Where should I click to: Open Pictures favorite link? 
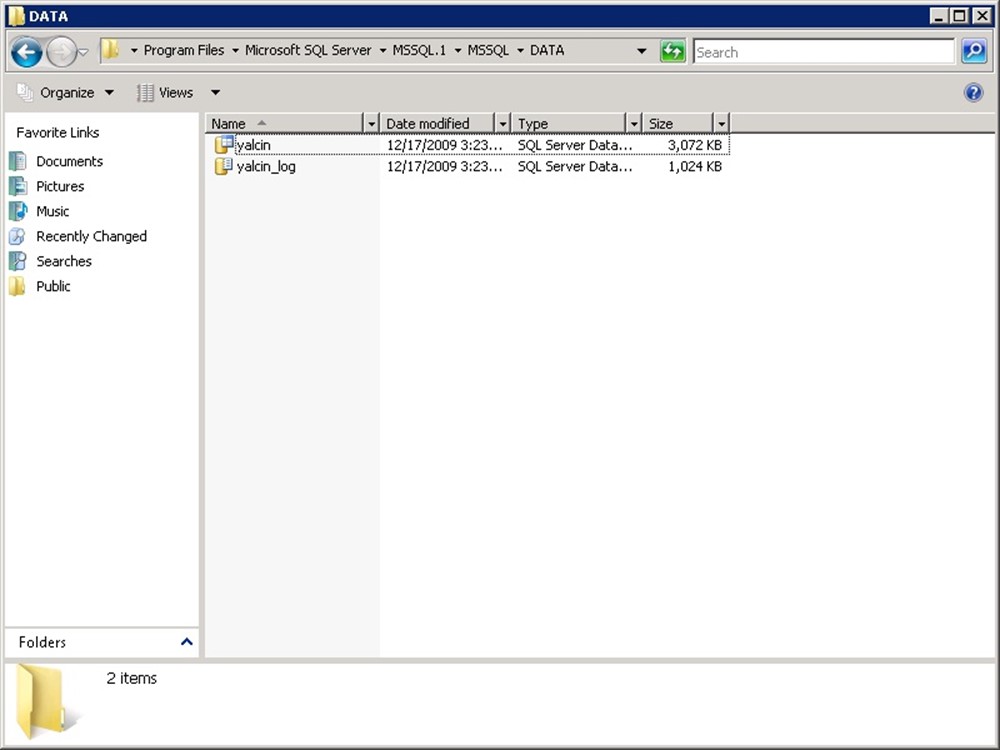coord(60,186)
